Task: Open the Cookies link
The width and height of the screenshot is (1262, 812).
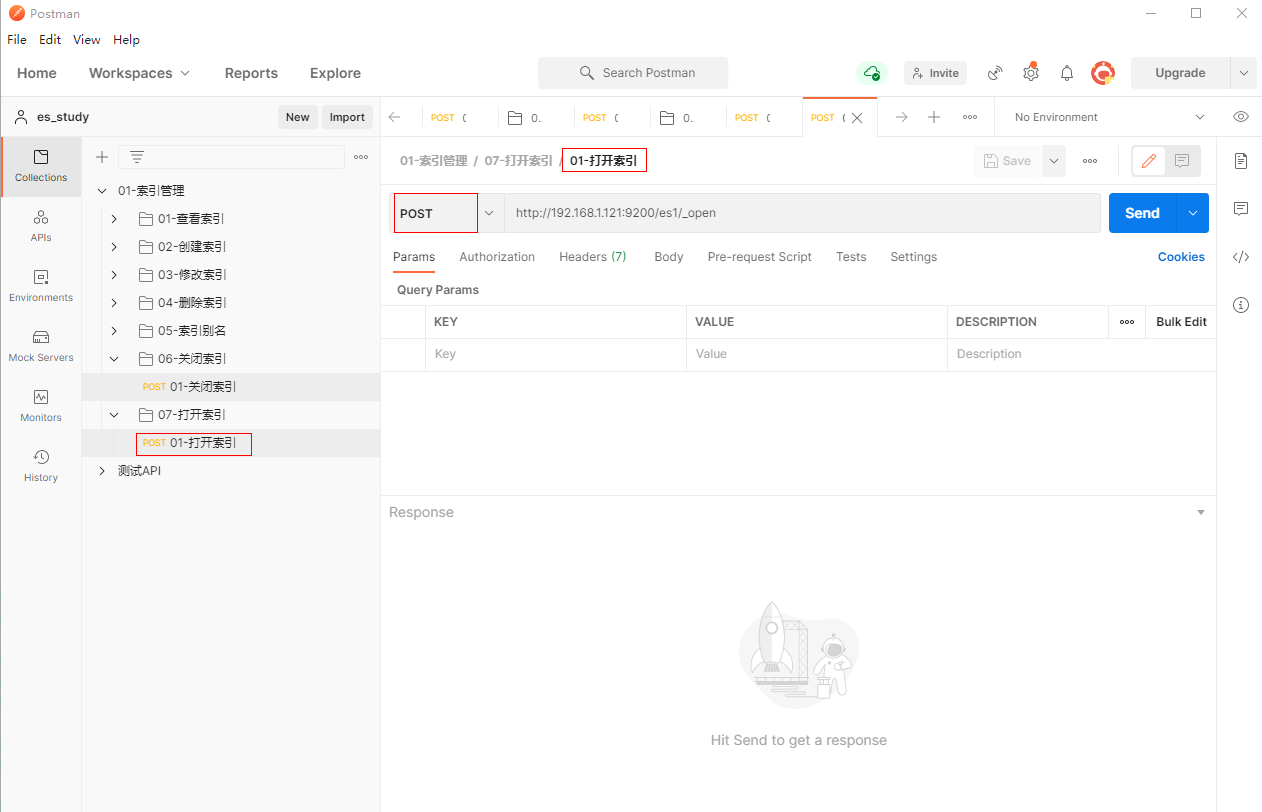Action: [1181, 257]
